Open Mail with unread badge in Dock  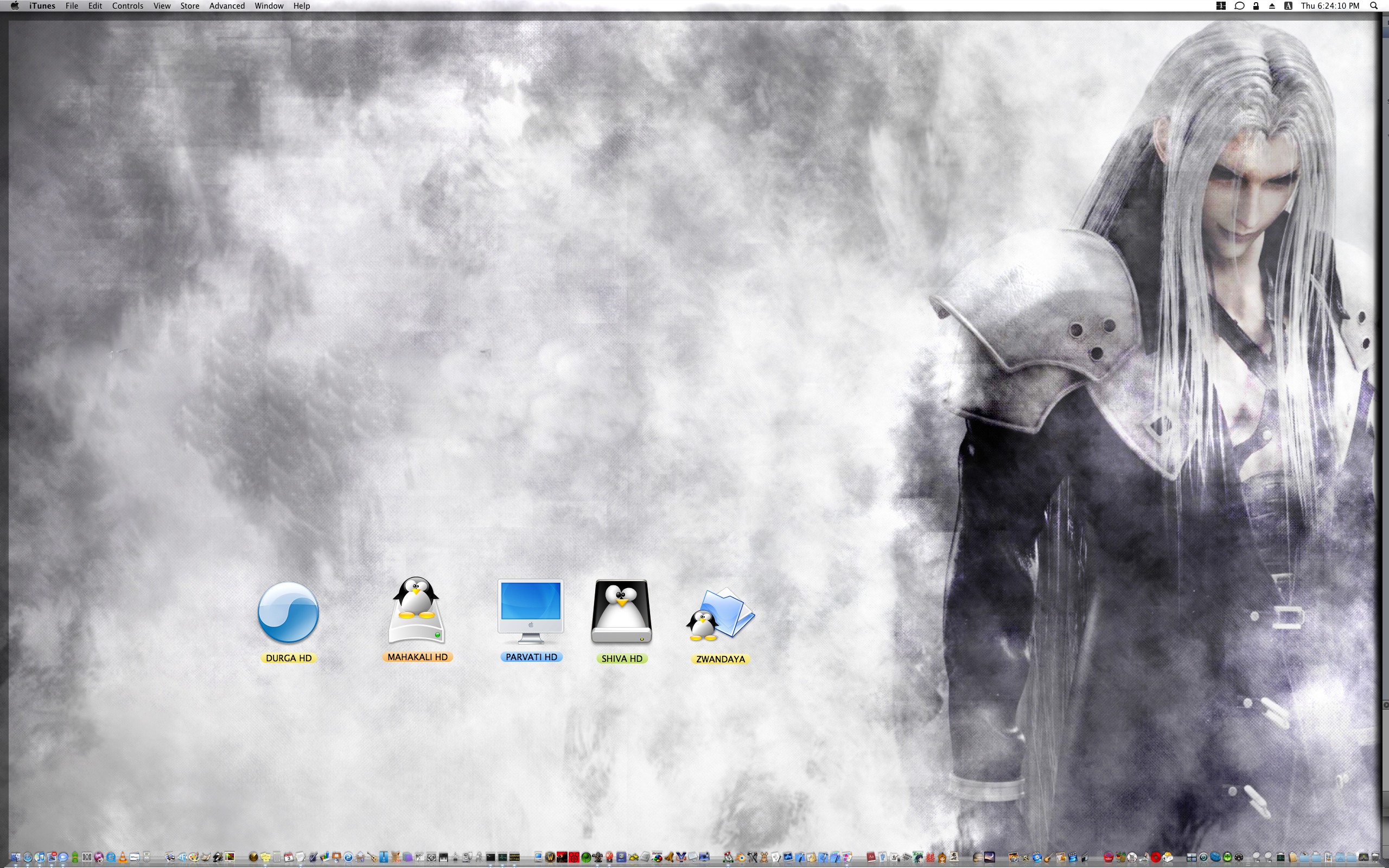(51, 857)
